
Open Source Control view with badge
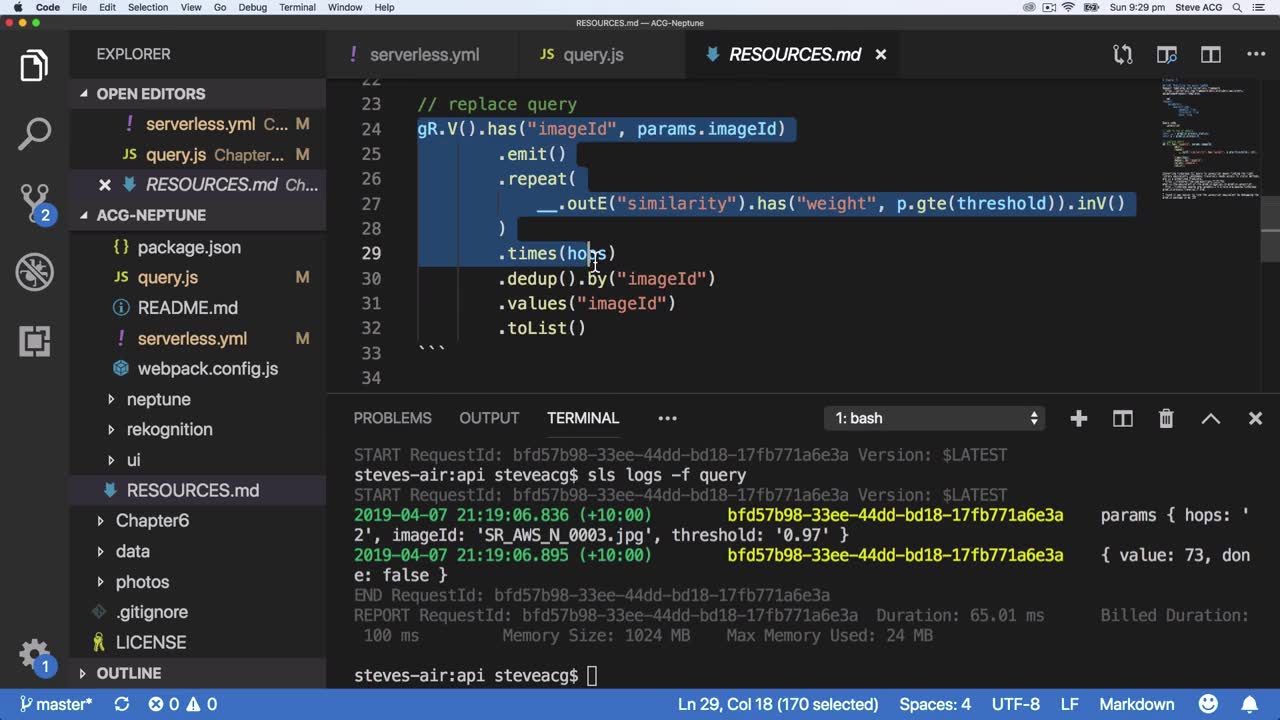click(x=34, y=202)
